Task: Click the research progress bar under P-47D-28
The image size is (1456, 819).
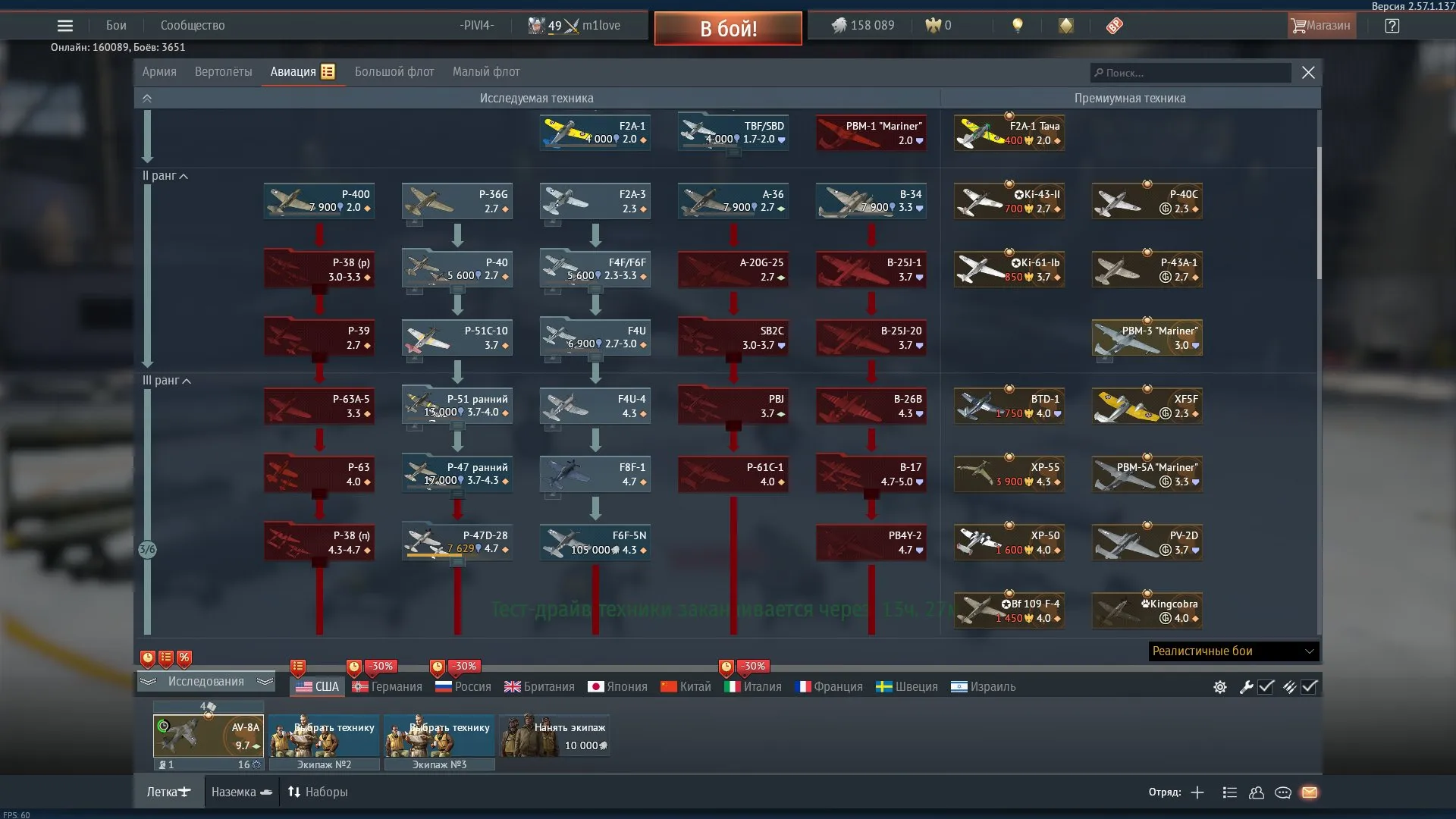Action: [435, 556]
